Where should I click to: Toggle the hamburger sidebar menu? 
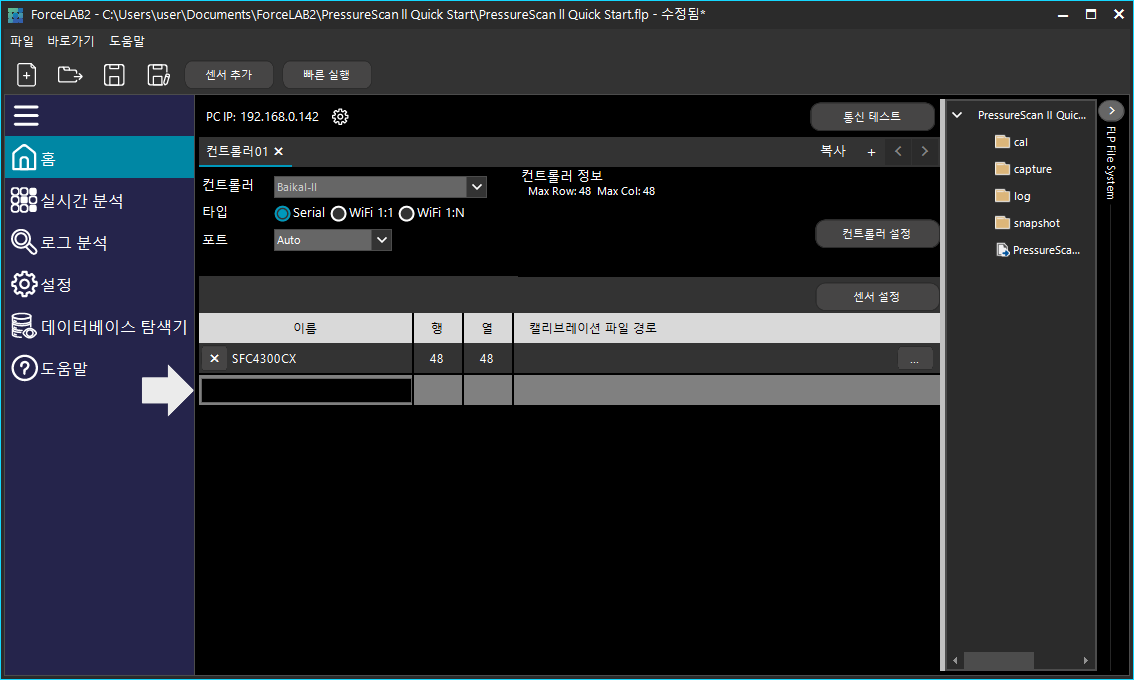(x=26, y=116)
